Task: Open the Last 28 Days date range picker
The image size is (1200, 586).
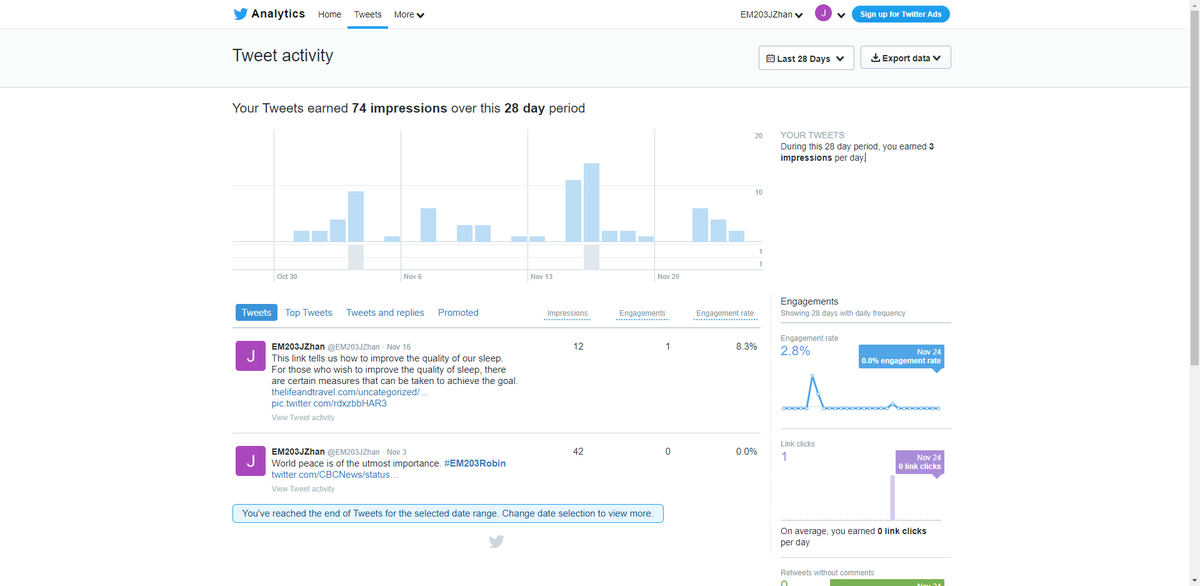Action: (x=806, y=58)
